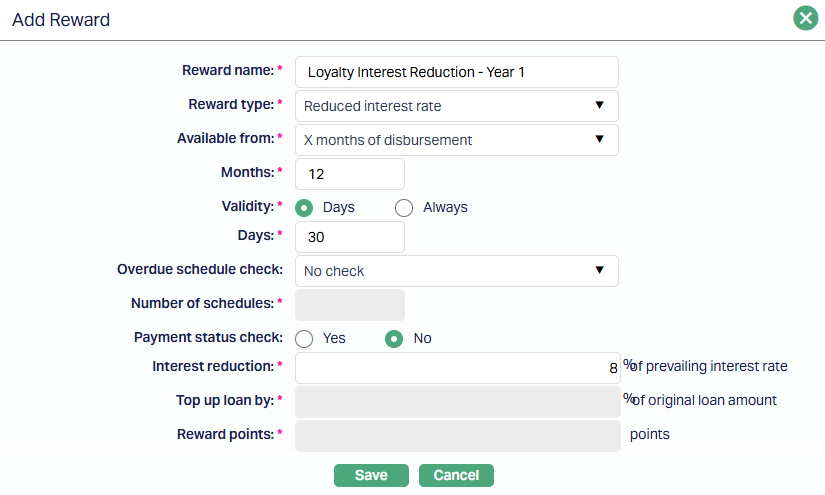Close the Add Reward dialog
The height and width of the screenshot is (495, 825).
(805, 19)
